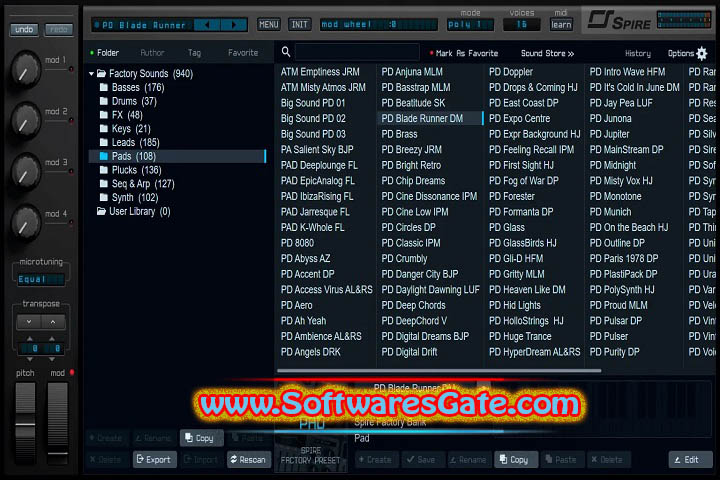The image size is (720, 480).
Task: Select preset Big Sound PD 01
Action: point(313,103)
